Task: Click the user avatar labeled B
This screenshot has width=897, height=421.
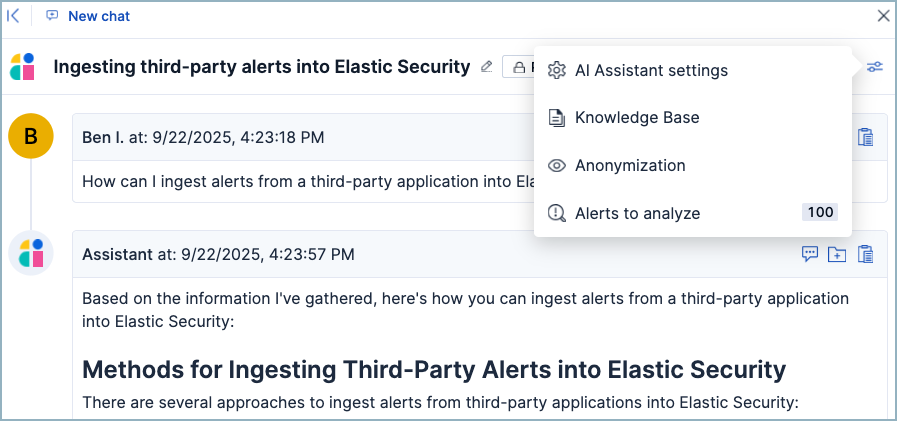Action: click(31, 137)
